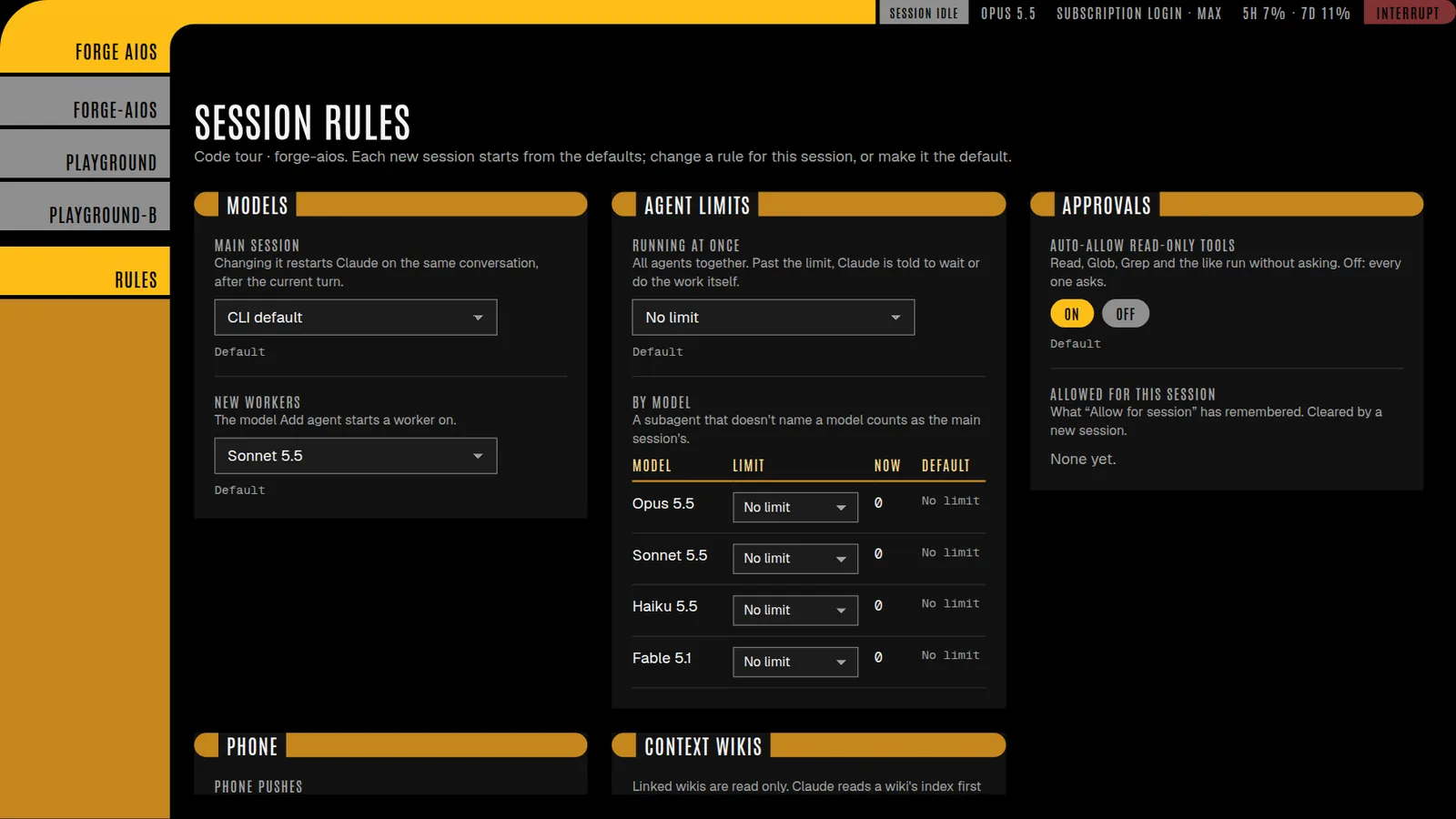
Task: Open the Main Session CLI default dropdown
Action: click(x=356, y=318)
